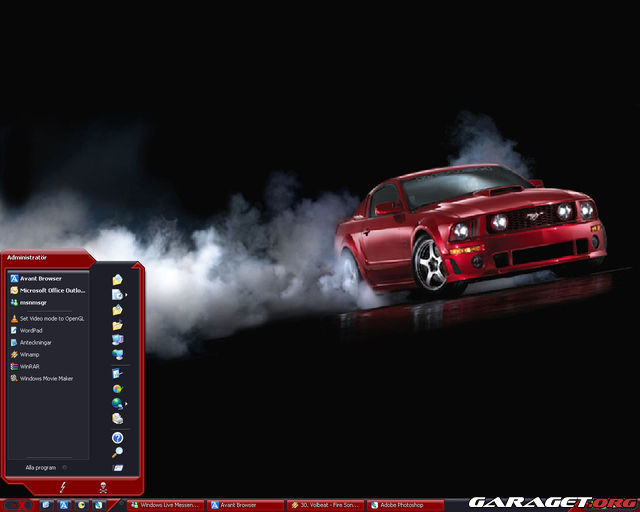Open Avant Browser from the start menu

[x=40, y=278]
